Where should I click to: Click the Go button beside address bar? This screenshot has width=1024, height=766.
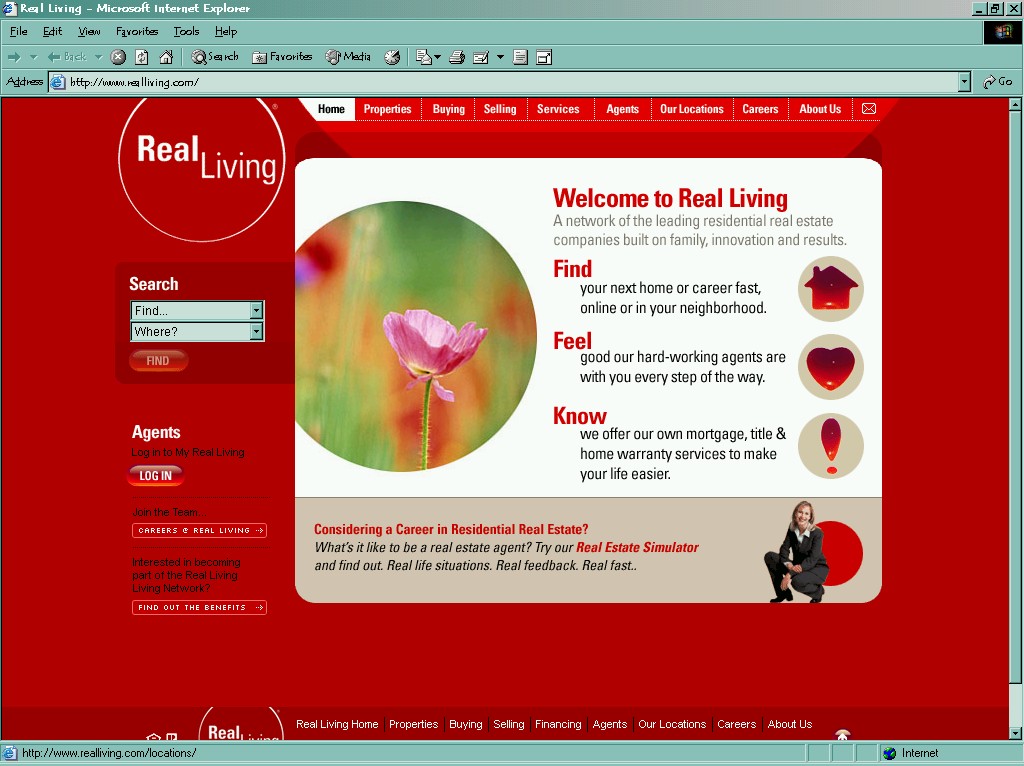(998, 82)
